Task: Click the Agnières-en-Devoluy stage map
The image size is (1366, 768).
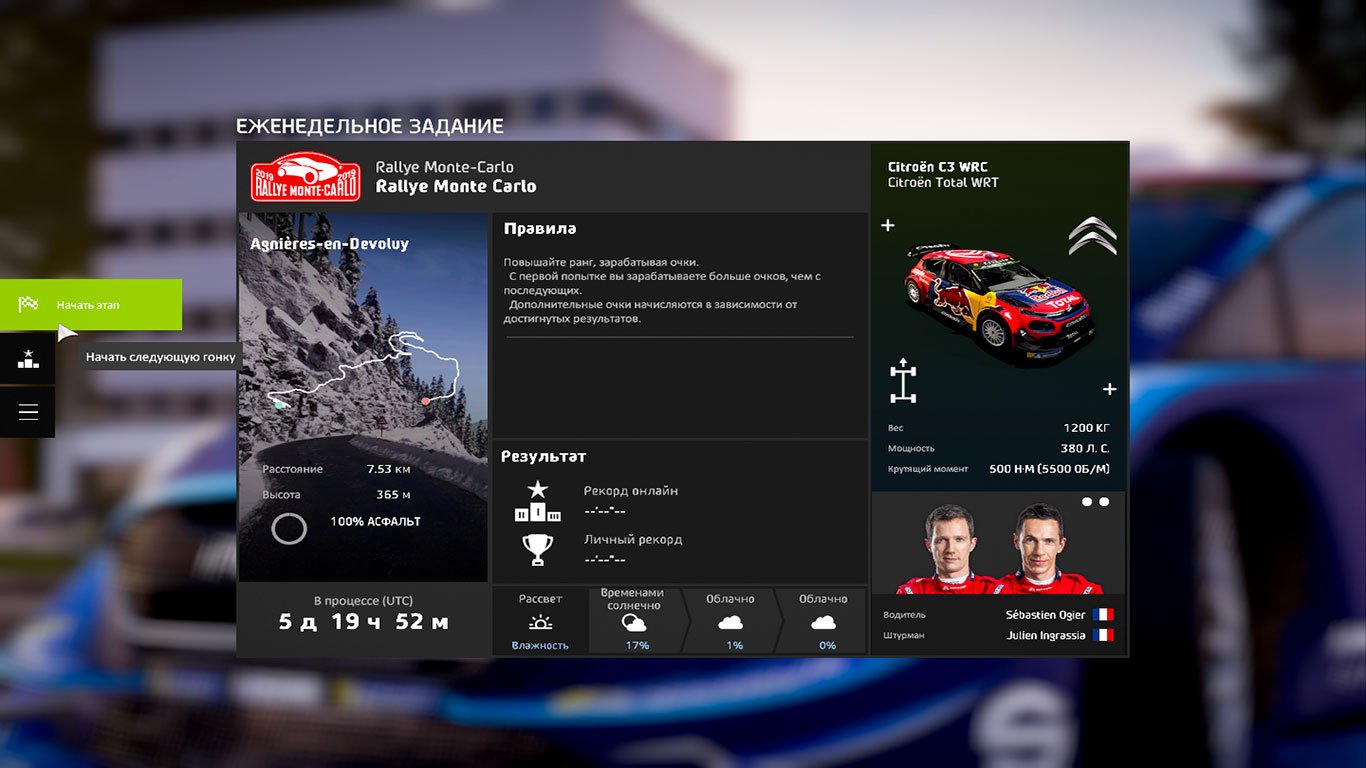Action: (363, 396)
